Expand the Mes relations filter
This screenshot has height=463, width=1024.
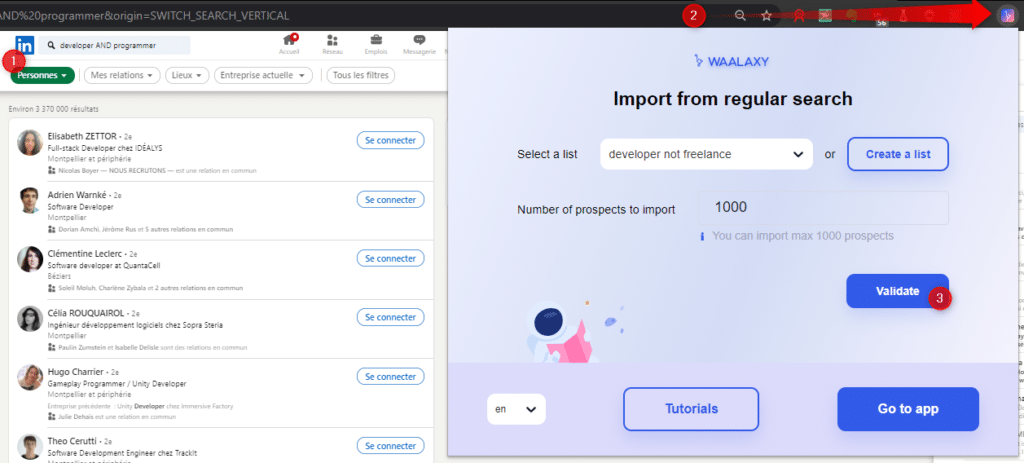[x=122, y=75]
